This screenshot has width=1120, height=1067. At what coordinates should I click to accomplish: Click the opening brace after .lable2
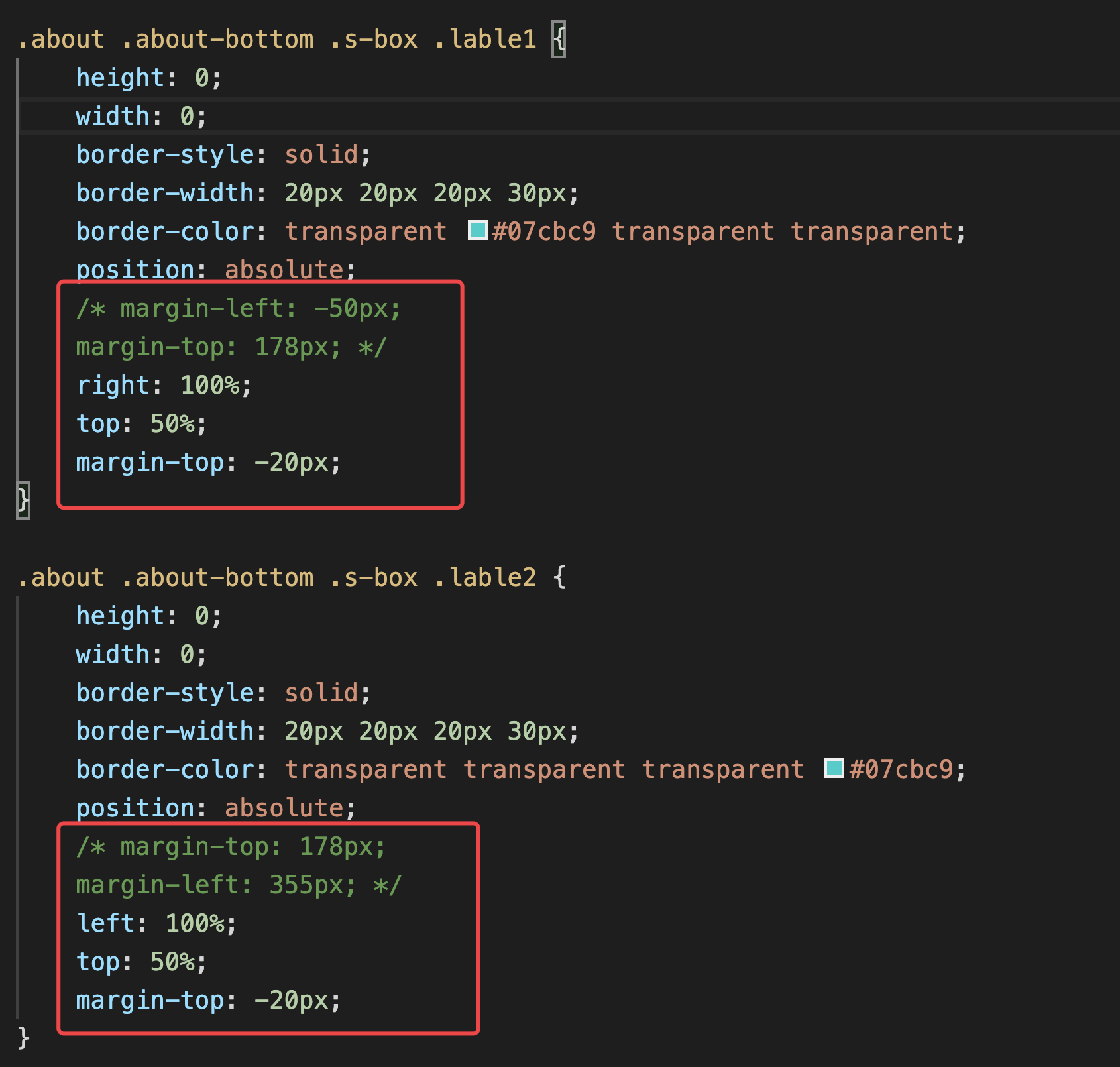pos(559,577)
